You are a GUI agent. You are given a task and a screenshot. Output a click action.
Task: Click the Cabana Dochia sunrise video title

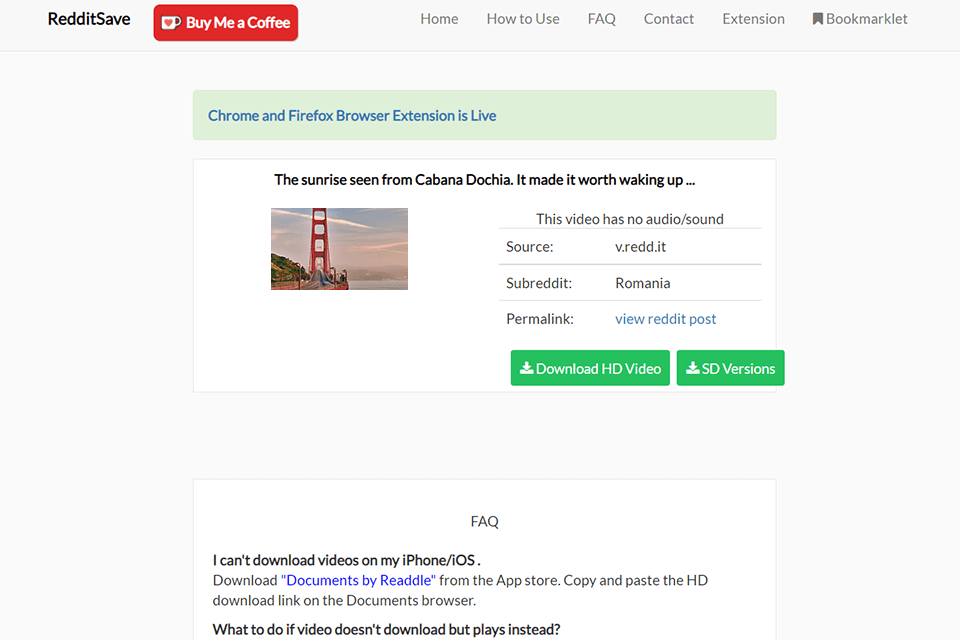click(x=484, y=180)
